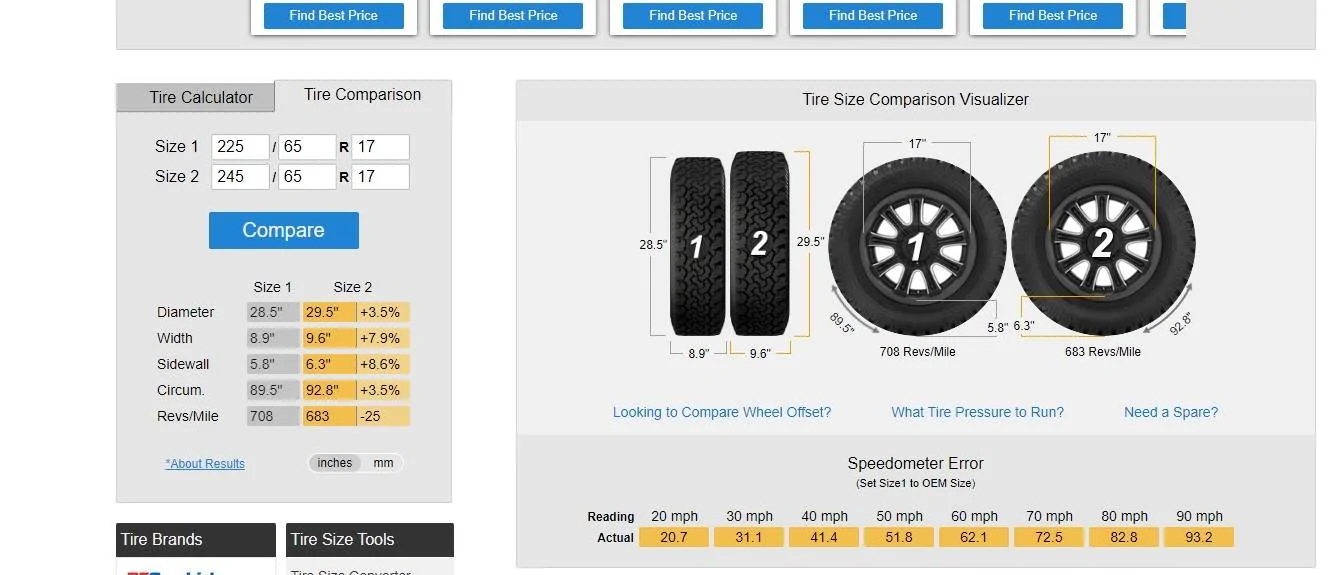The width and height of the screenshot is (1333, 575).
Task: Click Size 2 width field 245
Action: coord(239,176)
